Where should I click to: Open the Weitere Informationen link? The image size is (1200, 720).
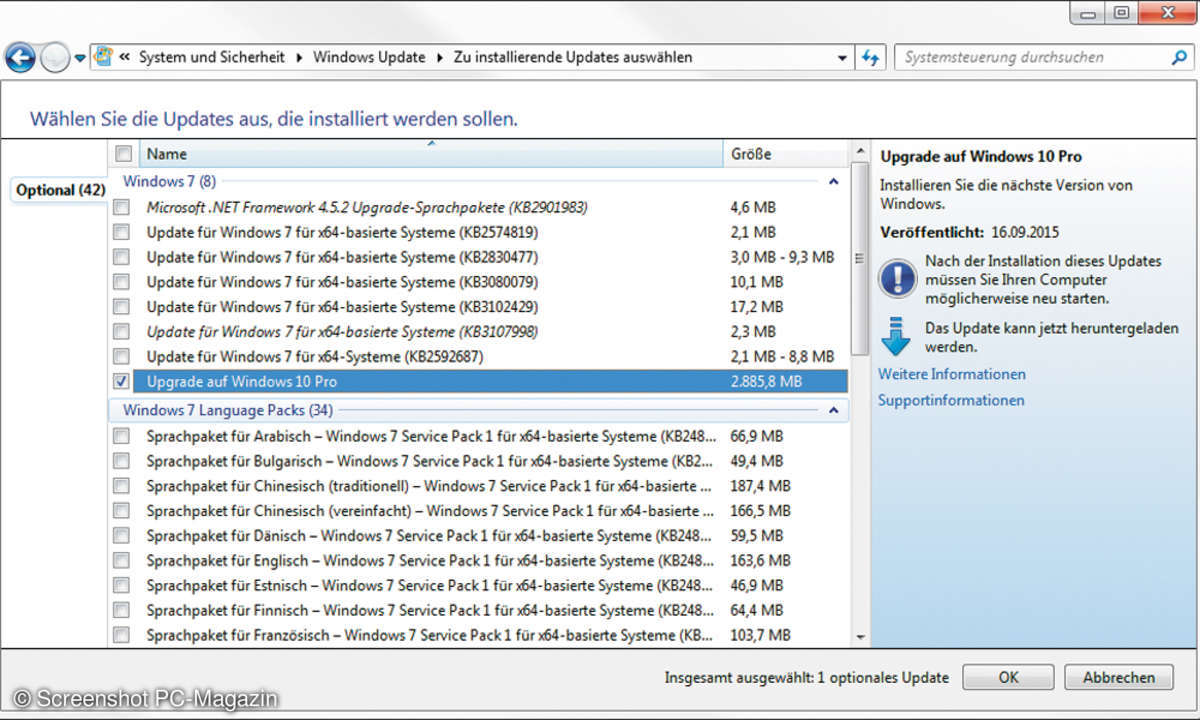coord(952,374)
